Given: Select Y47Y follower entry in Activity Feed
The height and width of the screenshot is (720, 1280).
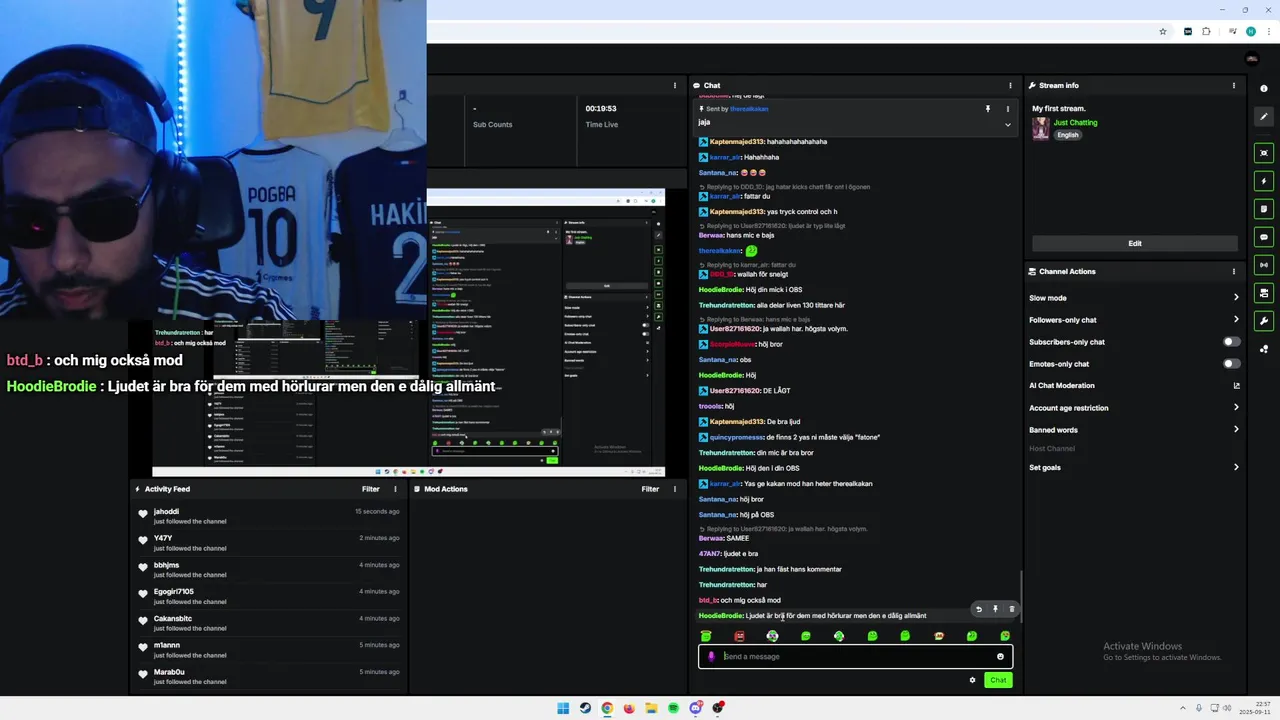Looking at the screenshot, I should pos(268,543).
